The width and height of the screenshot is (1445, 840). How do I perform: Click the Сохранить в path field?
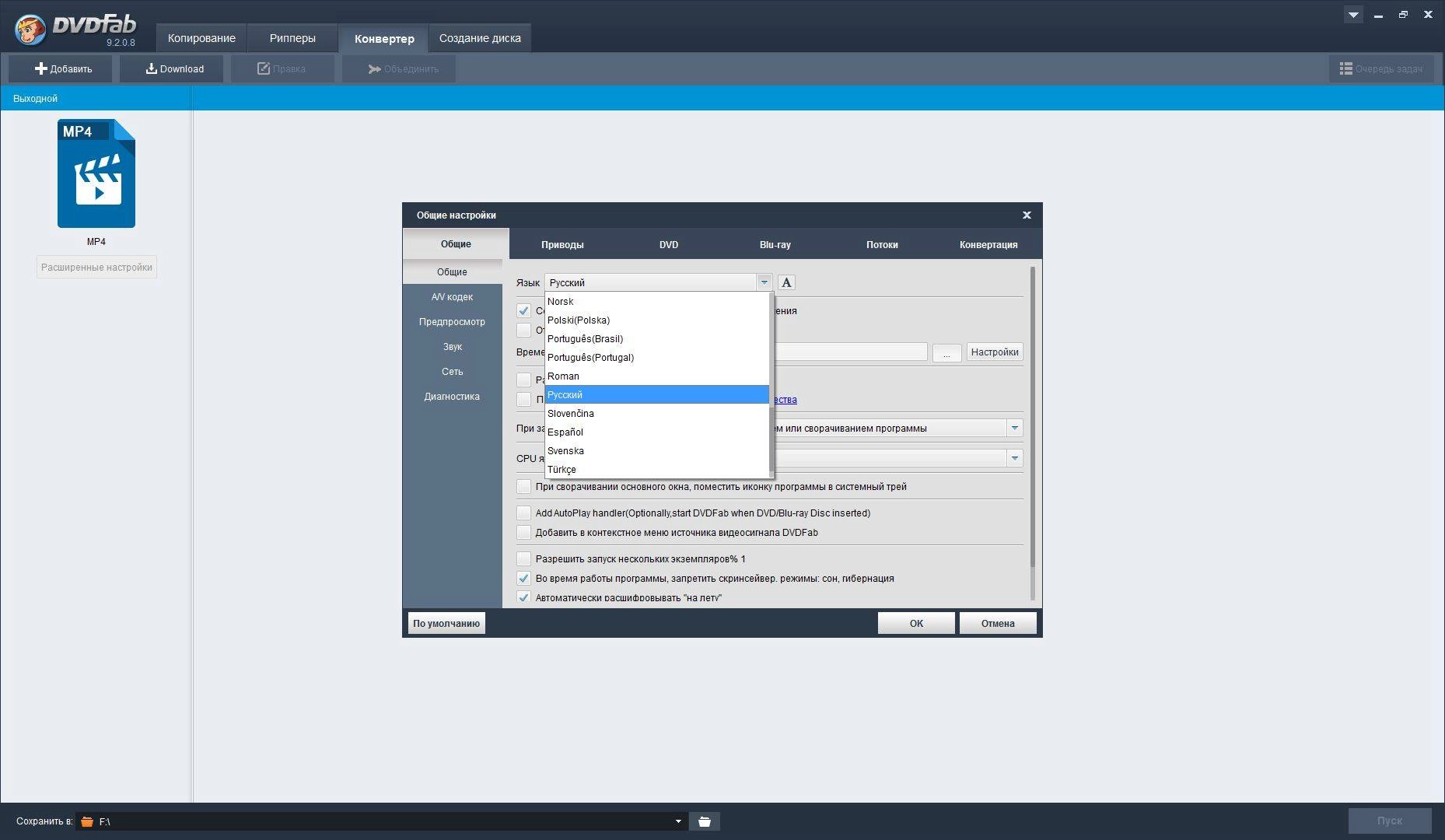point(381,821)
